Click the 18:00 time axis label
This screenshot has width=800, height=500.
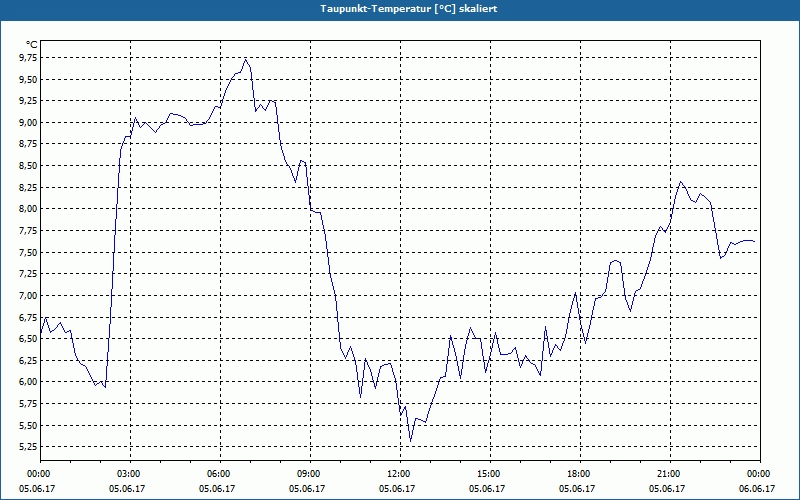coord(580,474)
